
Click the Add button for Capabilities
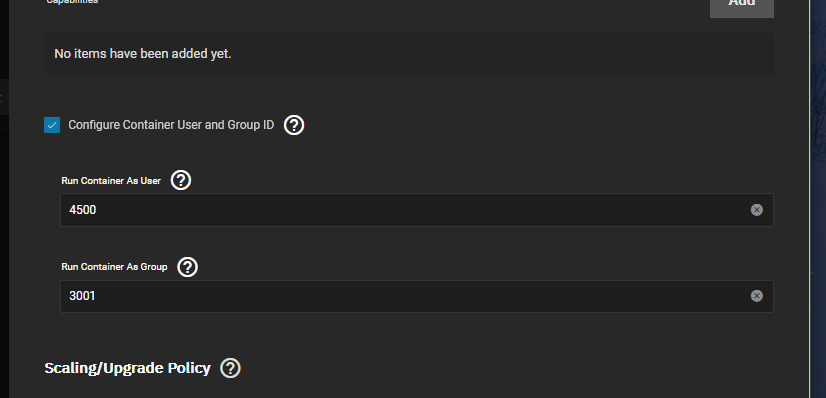pos(742,4)
